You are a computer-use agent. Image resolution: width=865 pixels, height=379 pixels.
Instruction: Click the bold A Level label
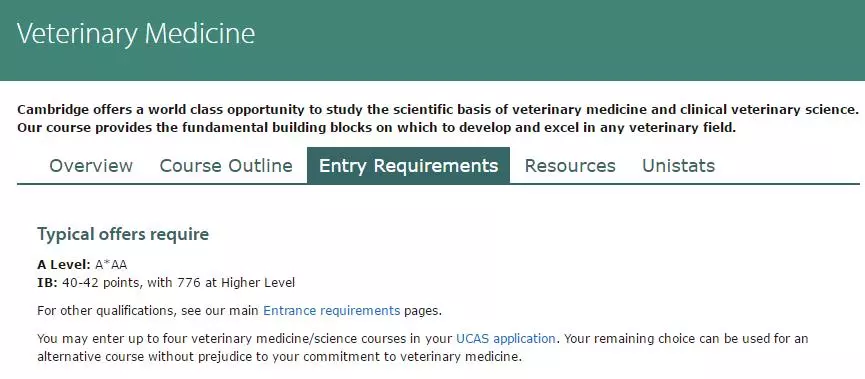click(63, 264)
